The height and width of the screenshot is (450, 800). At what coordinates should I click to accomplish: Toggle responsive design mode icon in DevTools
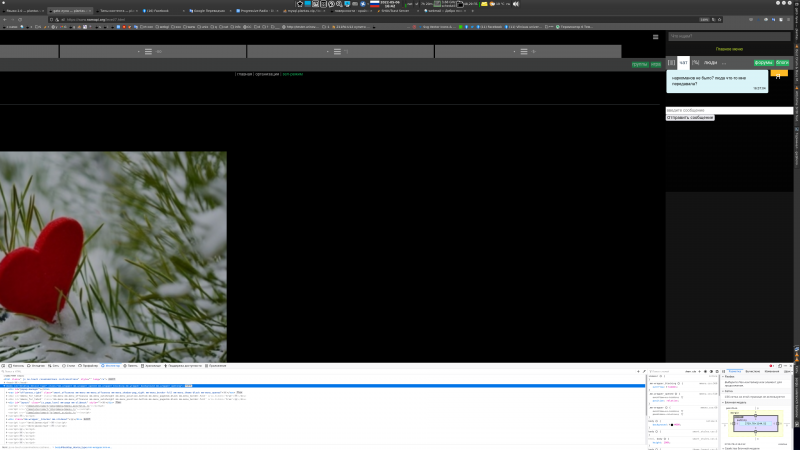(x=780, y=366)
